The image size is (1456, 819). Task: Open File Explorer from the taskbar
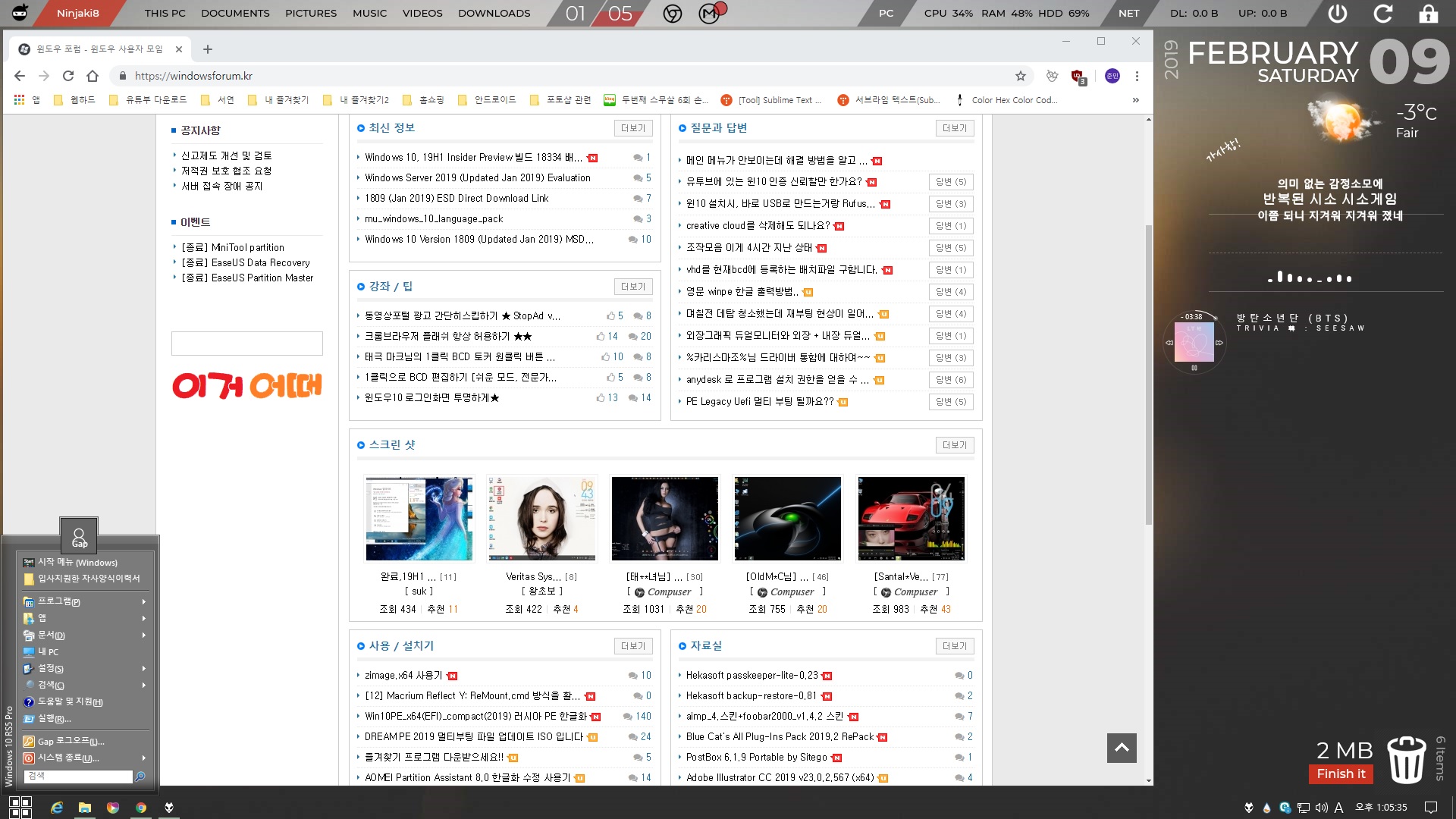click(x=85, y=808)
